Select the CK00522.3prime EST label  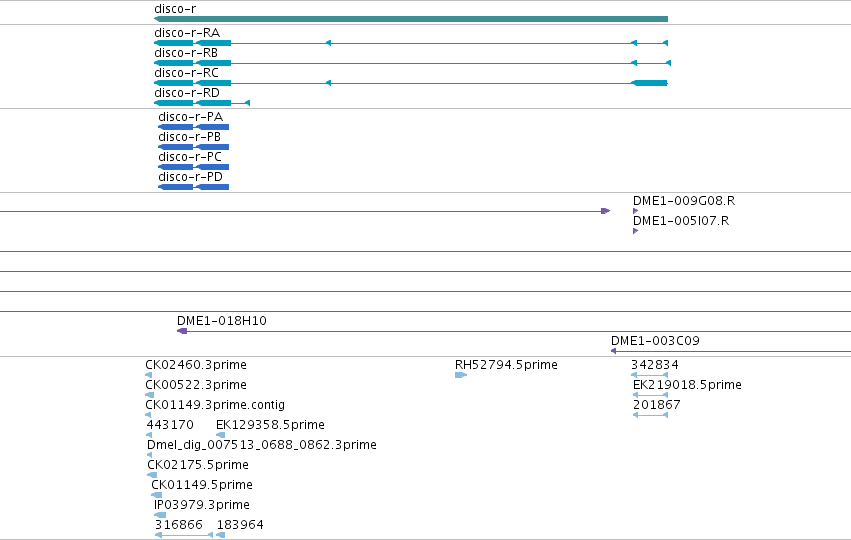(196, 385)
